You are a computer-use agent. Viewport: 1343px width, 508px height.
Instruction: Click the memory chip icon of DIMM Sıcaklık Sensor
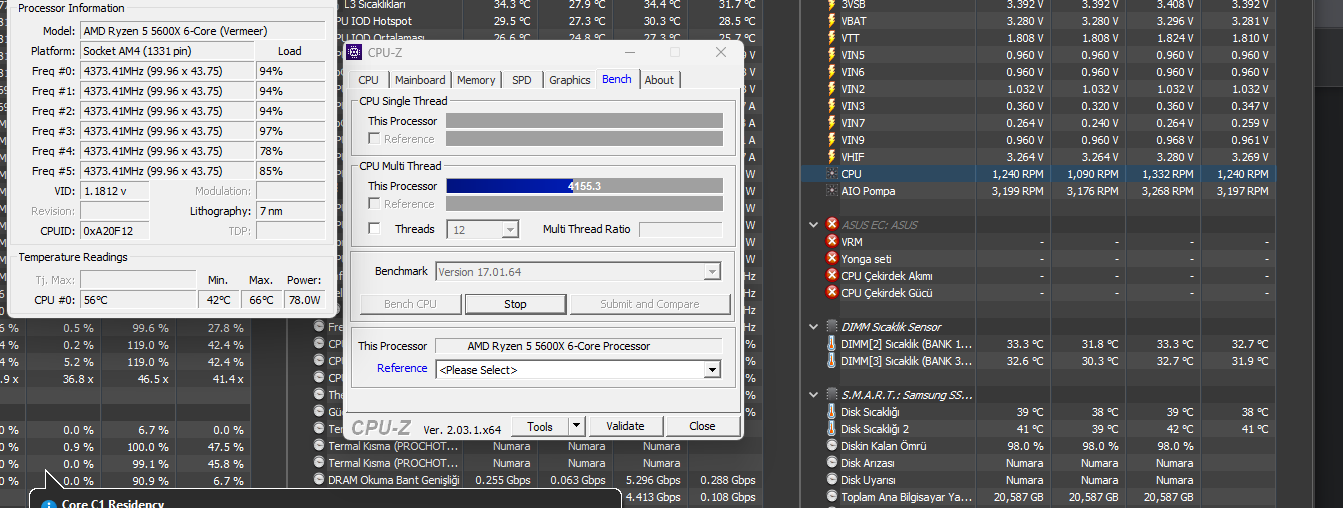point(831,327)
